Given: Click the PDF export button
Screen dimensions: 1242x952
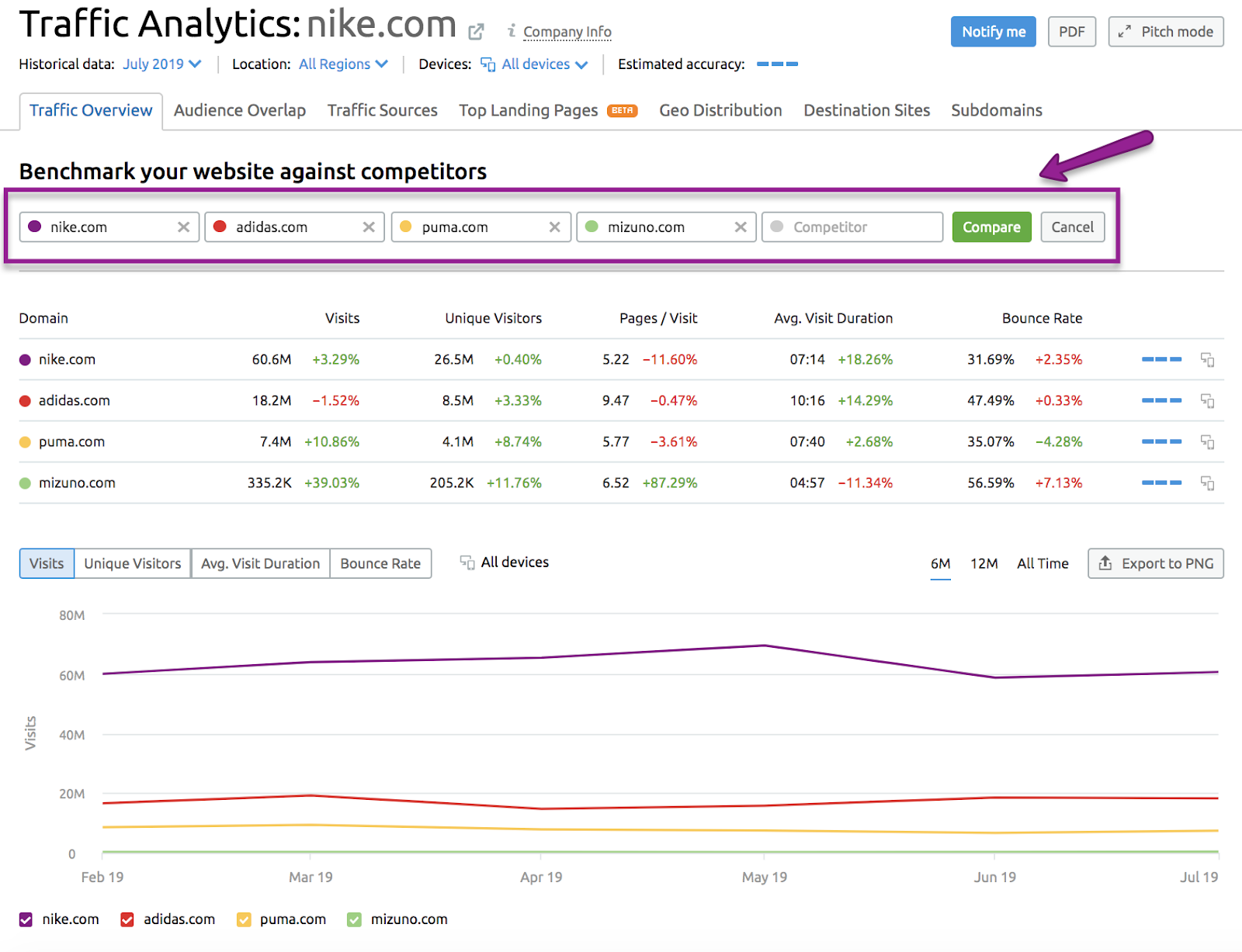Looking at the screenshot, I should click(x=1072, y=32).
